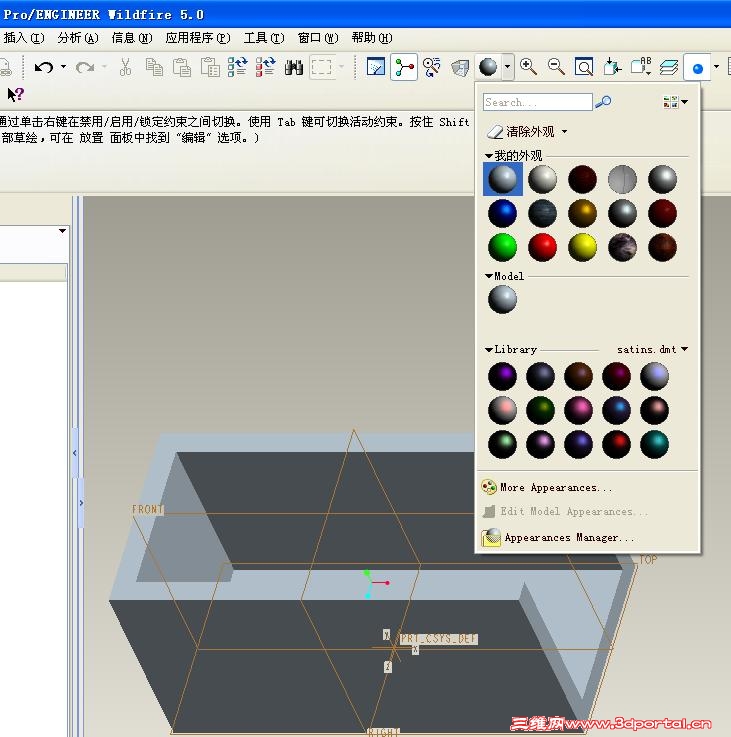Click the appearance search magnifier icon

tap(603, 102)
